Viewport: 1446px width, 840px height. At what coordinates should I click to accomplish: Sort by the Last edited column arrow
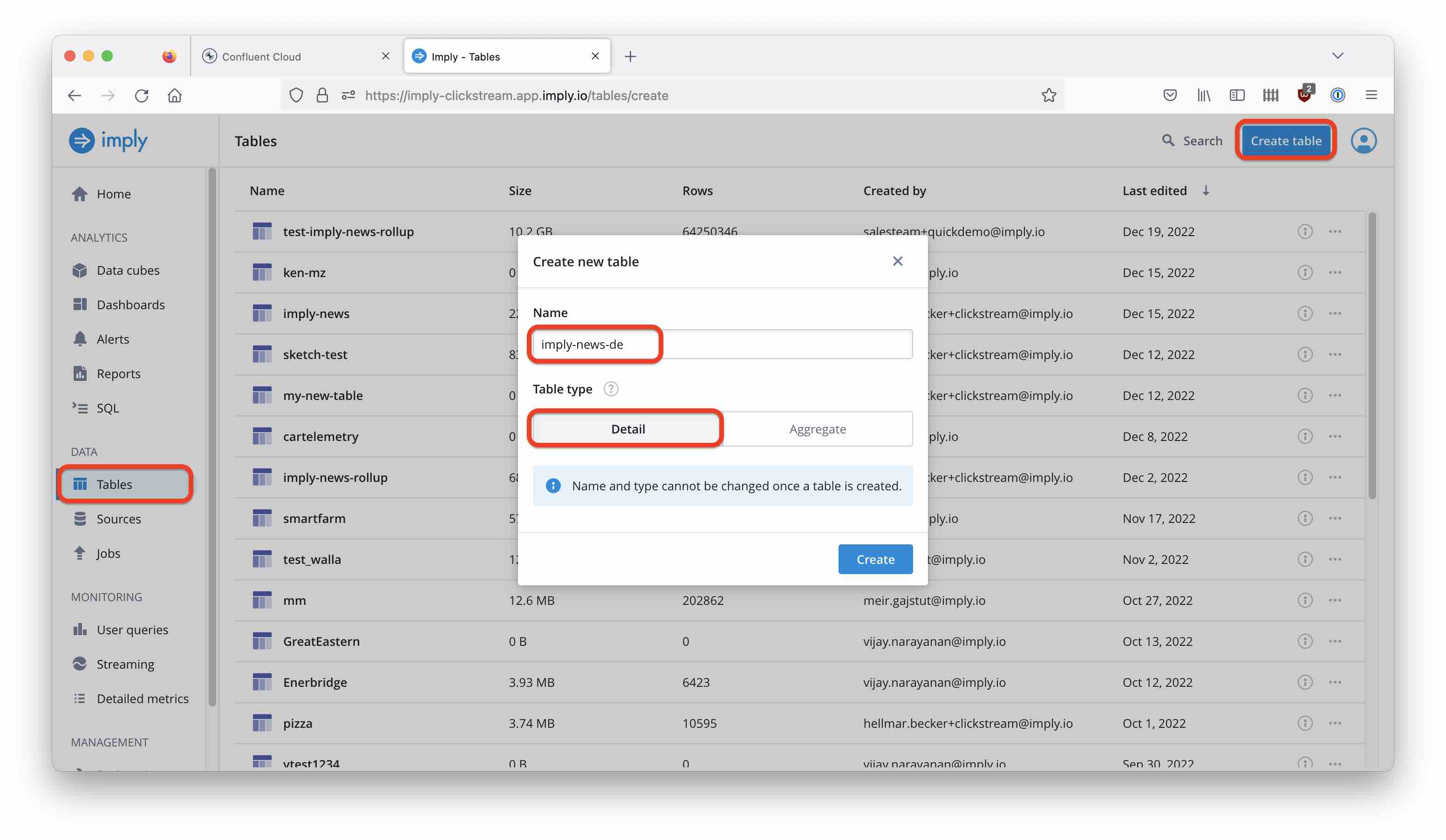[1206, 190]
